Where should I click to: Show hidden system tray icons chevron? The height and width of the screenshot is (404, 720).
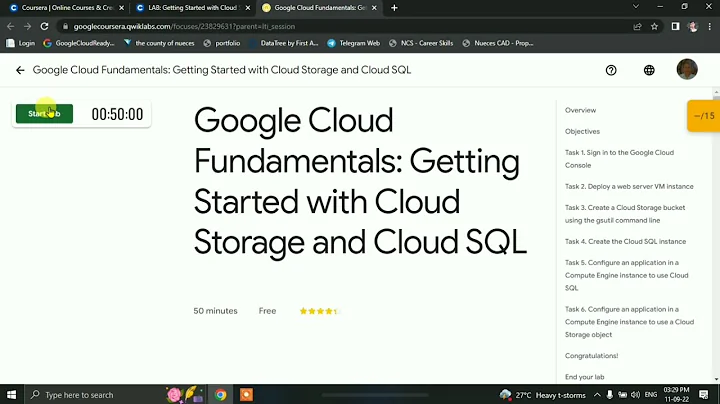pos(597,395)
